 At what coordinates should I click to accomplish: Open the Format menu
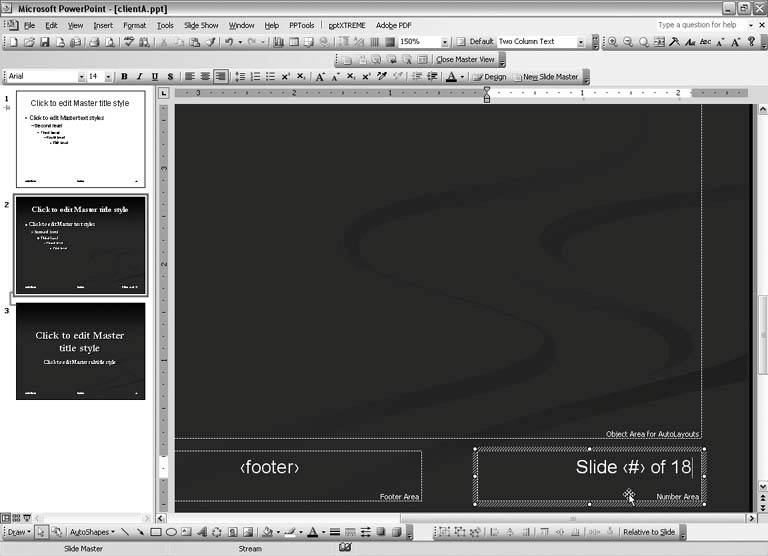(x=134, y=25)
